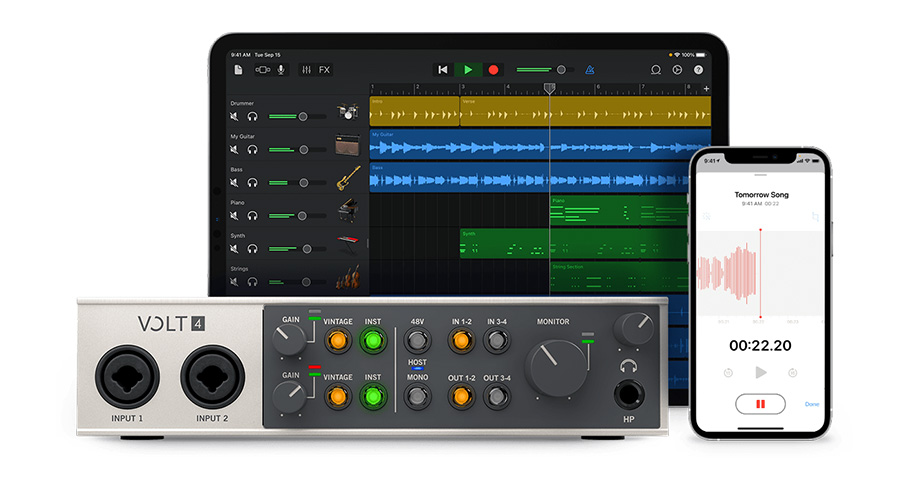Adjust the Drummer track volume slider
The width and height of the screenshot is (910, 490).
tap(296, 117)
